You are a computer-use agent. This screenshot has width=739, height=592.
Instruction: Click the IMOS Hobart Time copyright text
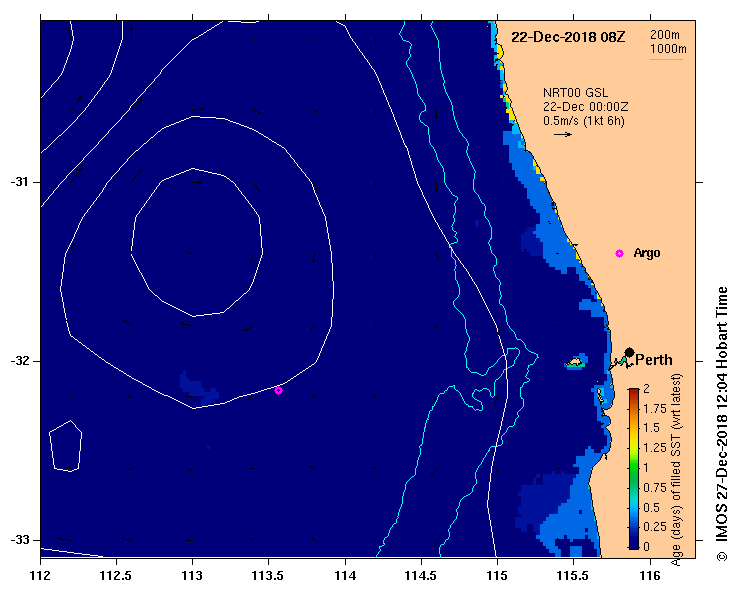click(722, 424)
